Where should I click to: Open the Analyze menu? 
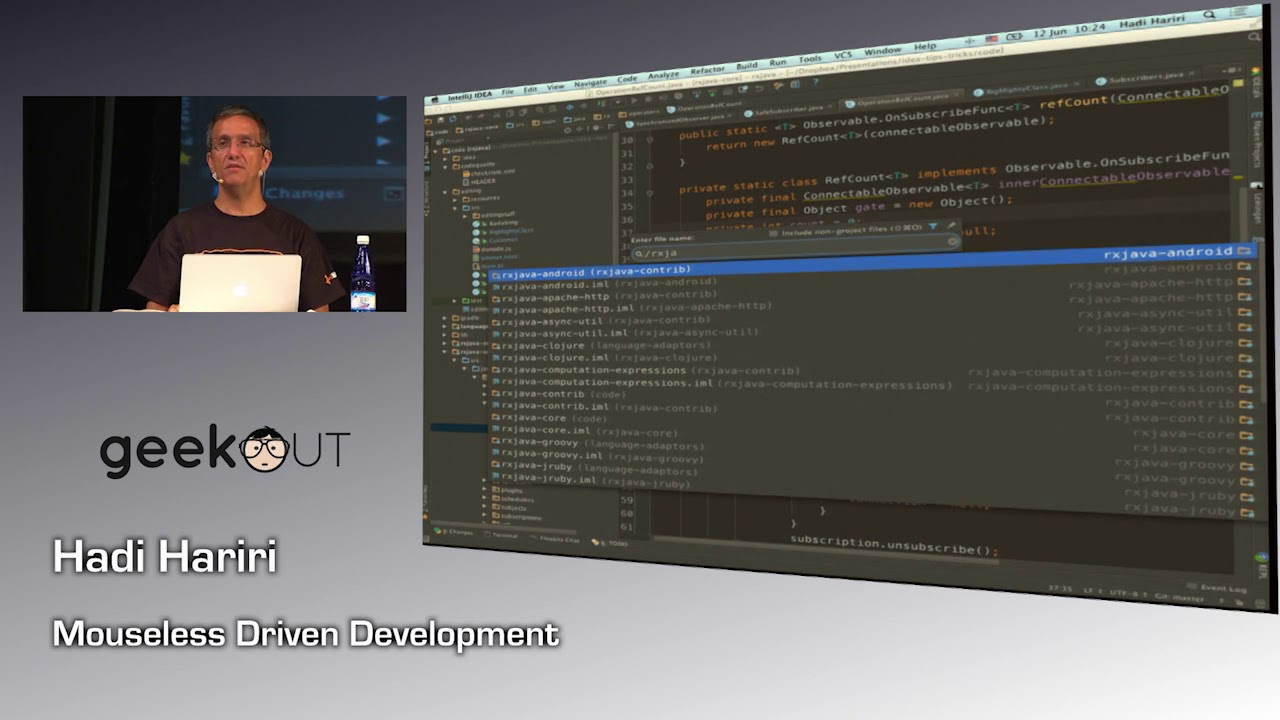pyautogui.click(x=663, y=75)
